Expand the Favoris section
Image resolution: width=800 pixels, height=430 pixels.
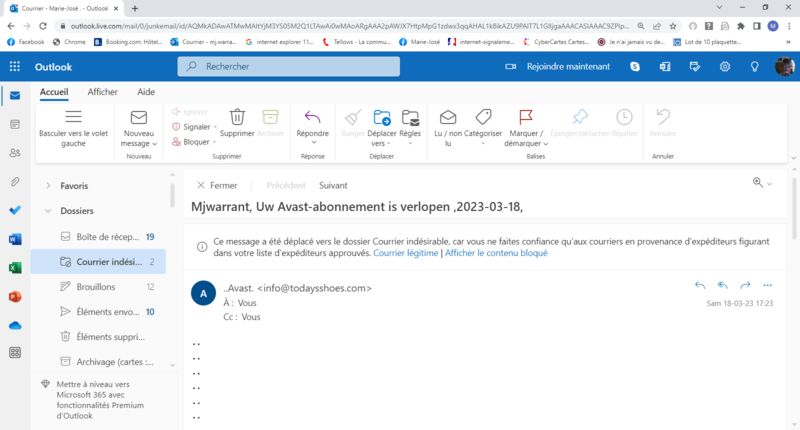click(x=48, y=186)
